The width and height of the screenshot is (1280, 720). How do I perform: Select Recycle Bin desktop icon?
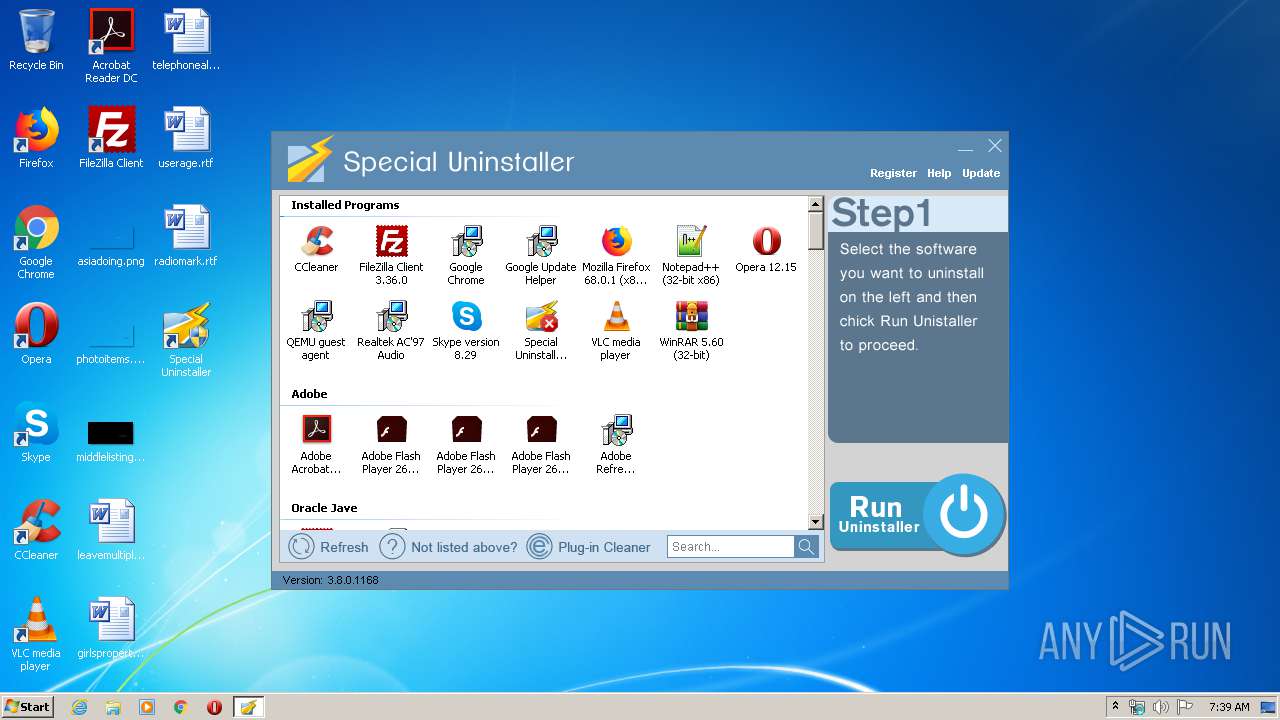pyautogui.click(x=36, y=40)
